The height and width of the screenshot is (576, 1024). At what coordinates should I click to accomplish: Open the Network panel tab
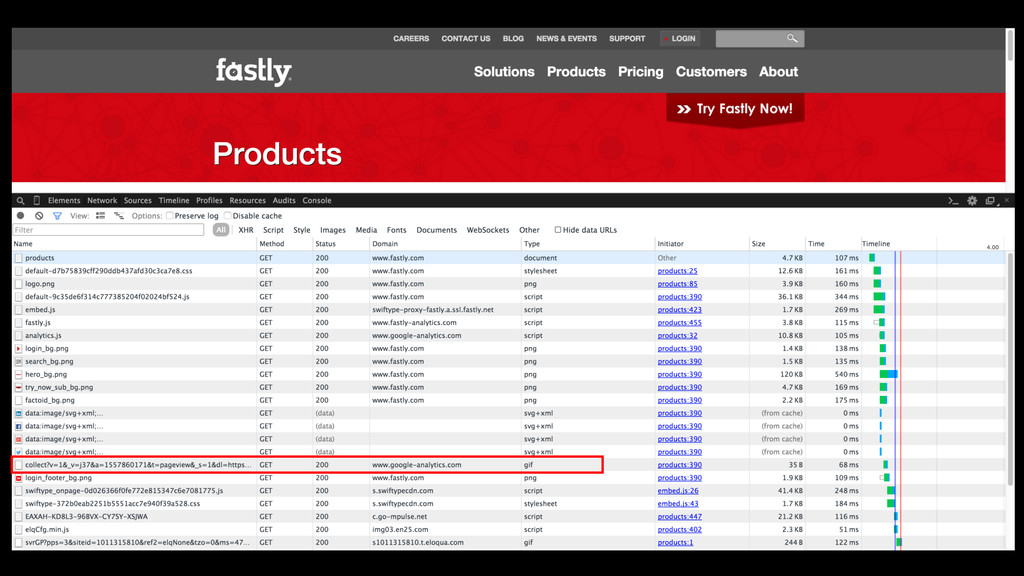(x=102, y=200)
